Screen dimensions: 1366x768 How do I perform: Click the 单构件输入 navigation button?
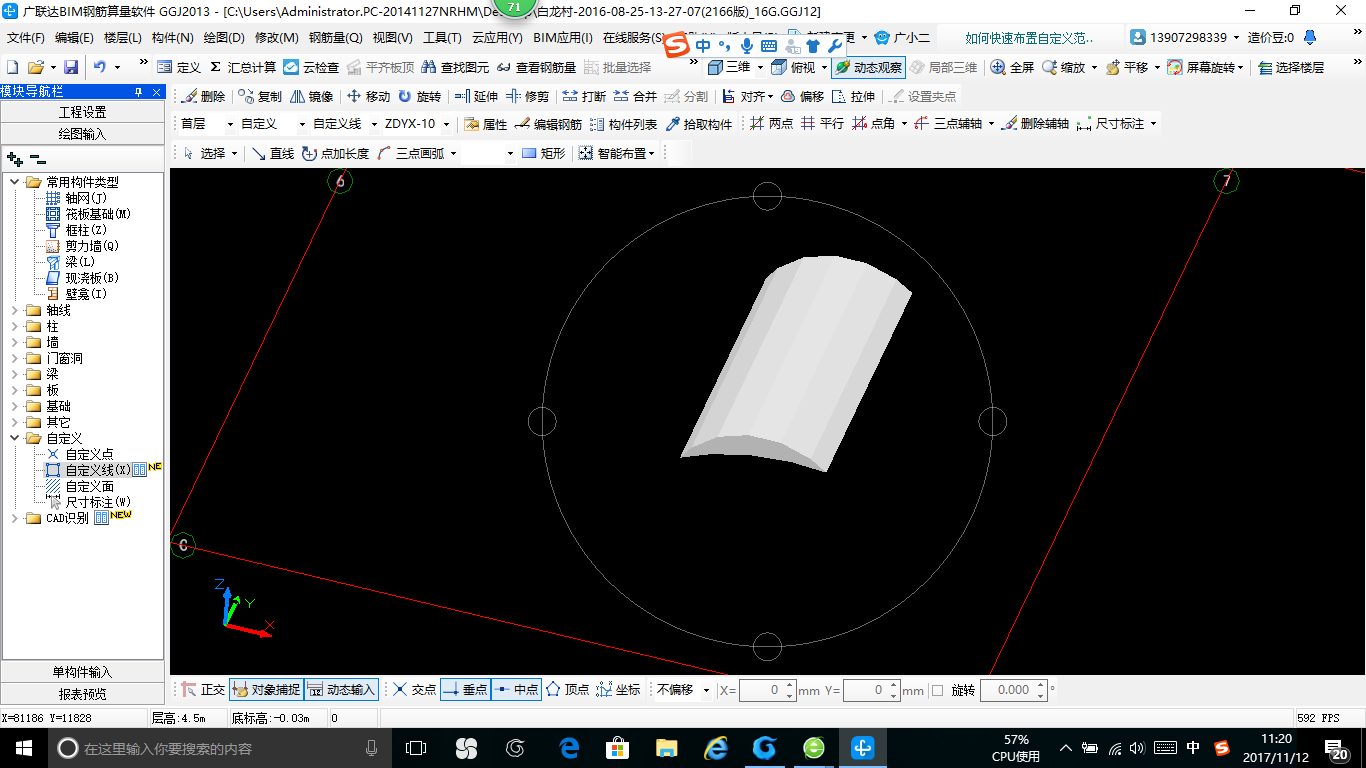(82, 672)
